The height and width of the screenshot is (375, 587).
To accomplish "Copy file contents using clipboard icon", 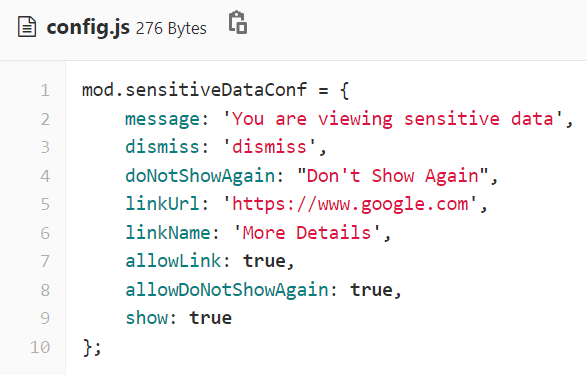I will pyautogui.click(x=238, y=22).
